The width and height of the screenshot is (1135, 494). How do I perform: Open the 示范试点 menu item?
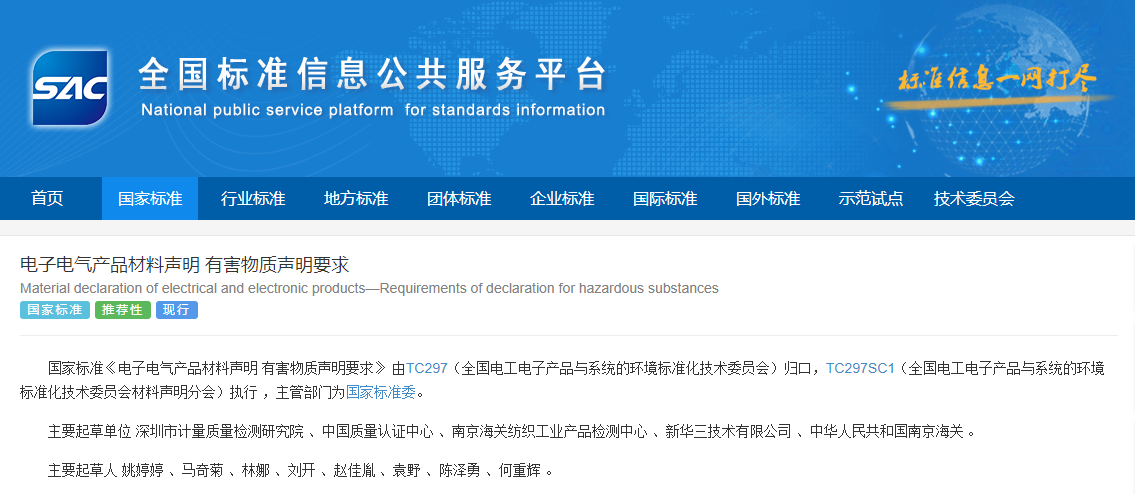click(x=871, y=198)
